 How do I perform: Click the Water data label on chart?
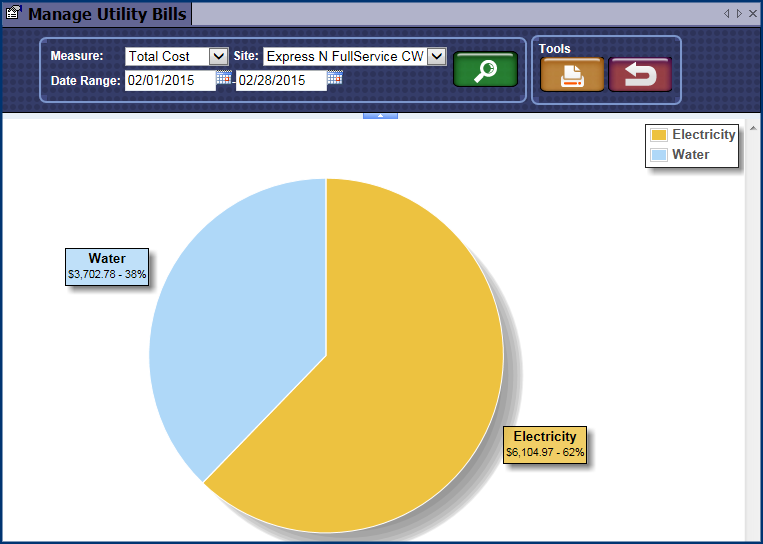pos(107,266)
